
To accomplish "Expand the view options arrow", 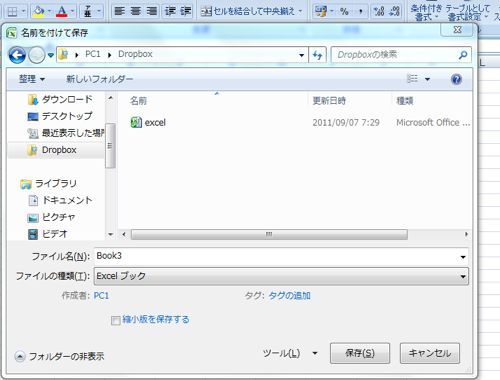I will click(427, 79).
